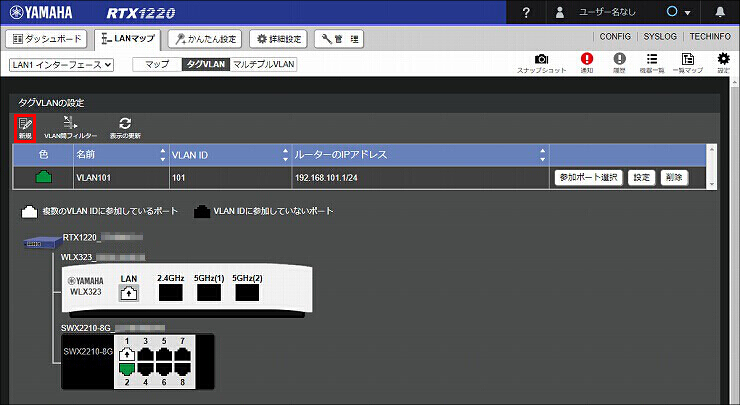Switch view to マップ
Image resolution: width=740 pixels, height=405 pixels.
tap(157, 64)
